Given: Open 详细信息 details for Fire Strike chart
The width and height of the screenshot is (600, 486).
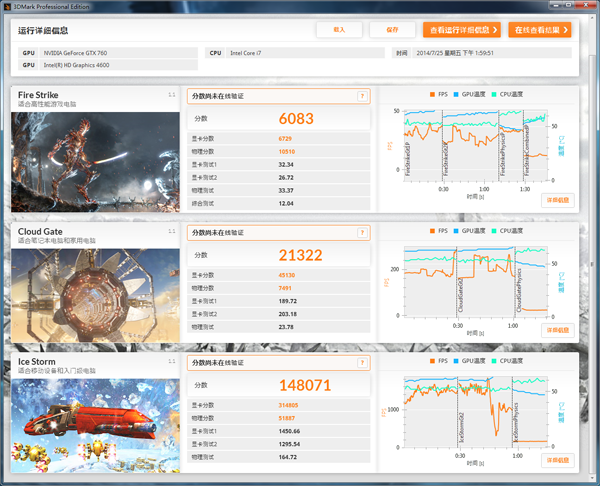Looking at the screenshot, I should (558, 200).
